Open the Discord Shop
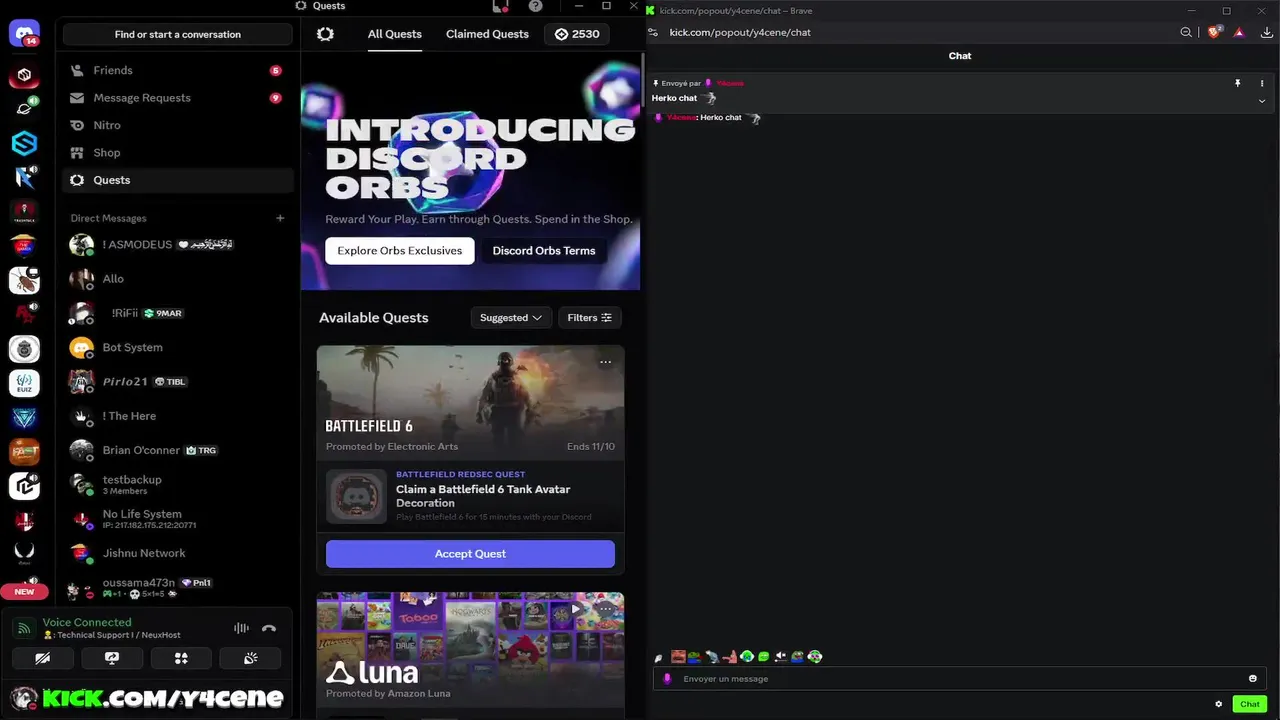The width and height of the screenshot is (1280, 720). pos(178,153)
